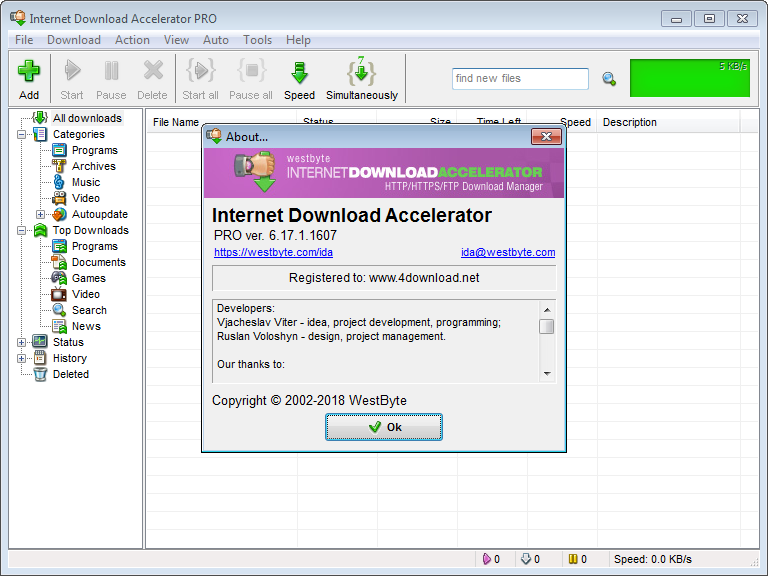The width and height of the screenshot is (768, 576).
Task: Open News under Top Downloads
Action: point(86,326)
